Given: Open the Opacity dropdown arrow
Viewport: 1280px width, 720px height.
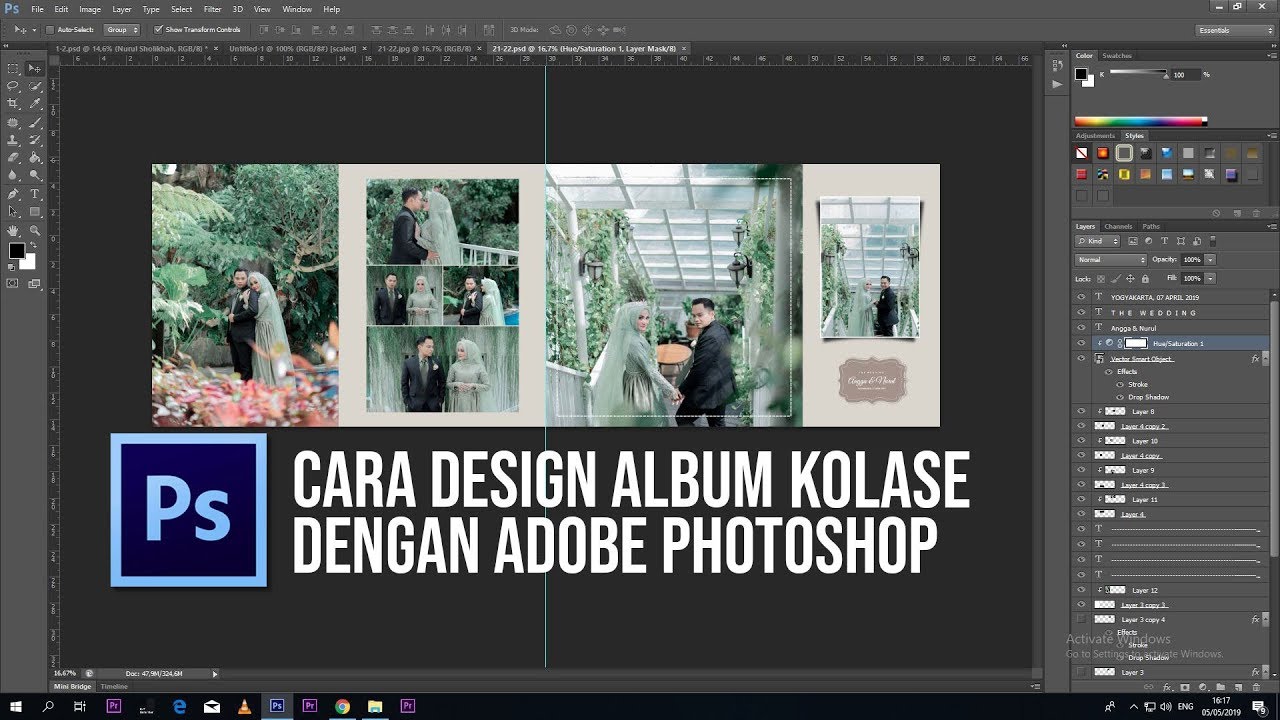Looking at the screenshot, I should coord(1210,259).
